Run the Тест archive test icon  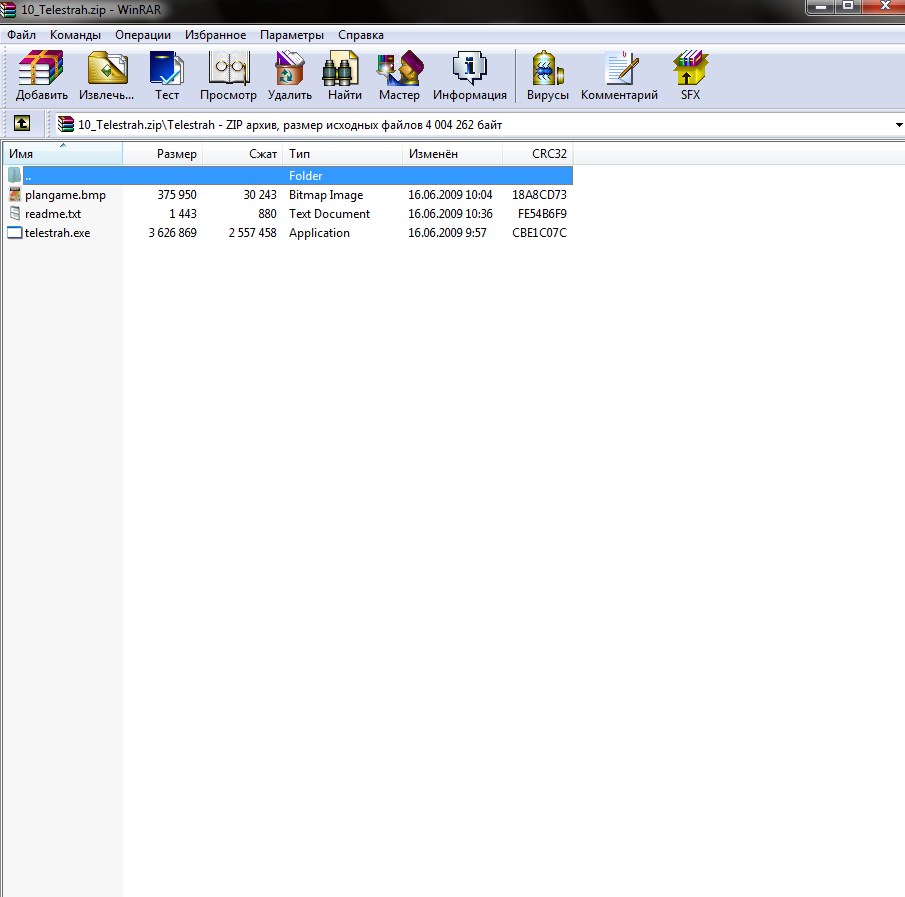click(x=167, y=68)
